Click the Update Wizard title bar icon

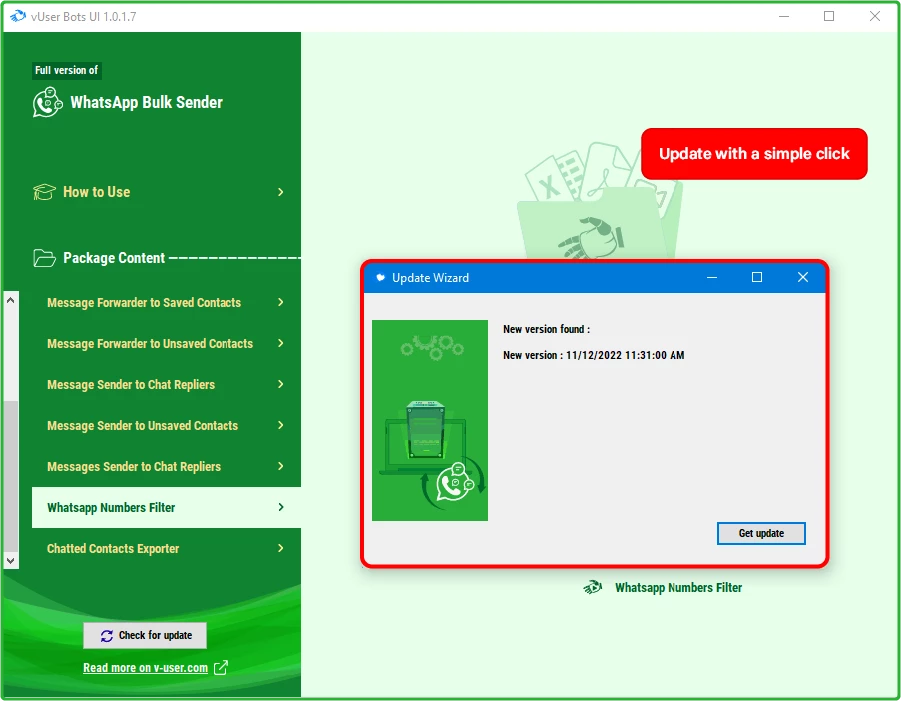point(380,278)
